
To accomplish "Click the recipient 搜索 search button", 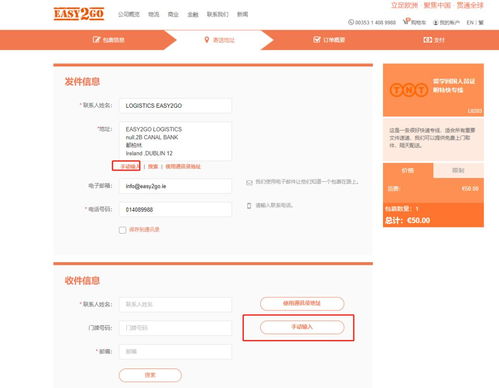I will point(150,375).
